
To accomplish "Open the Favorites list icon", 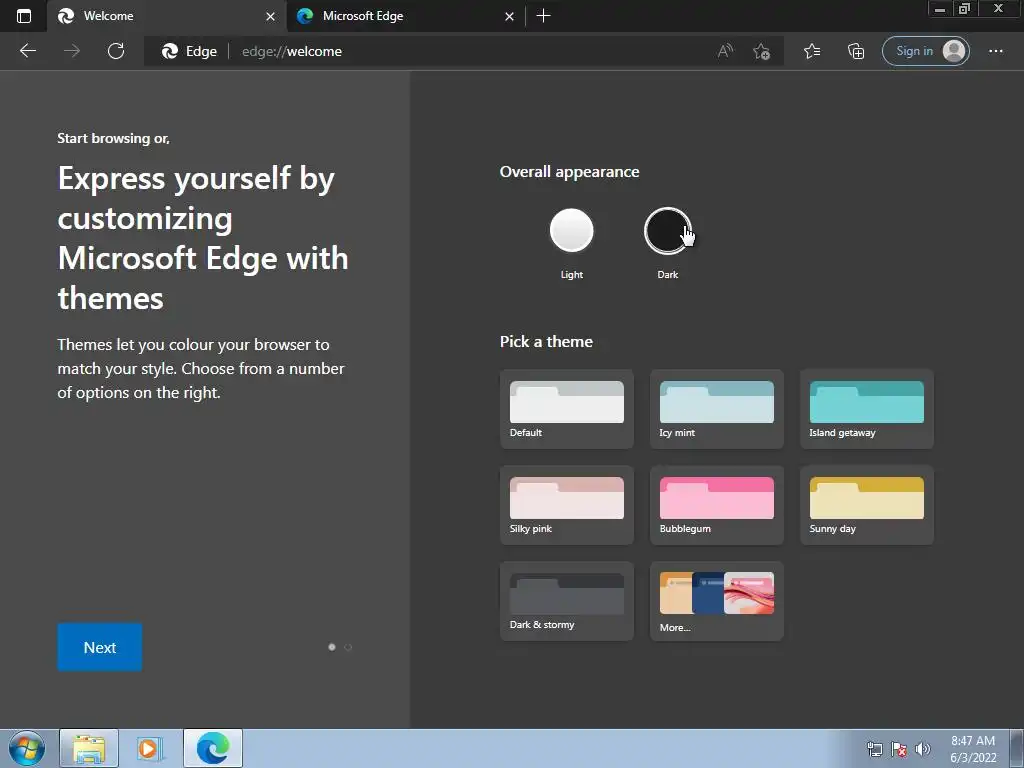I will (812, 51).
